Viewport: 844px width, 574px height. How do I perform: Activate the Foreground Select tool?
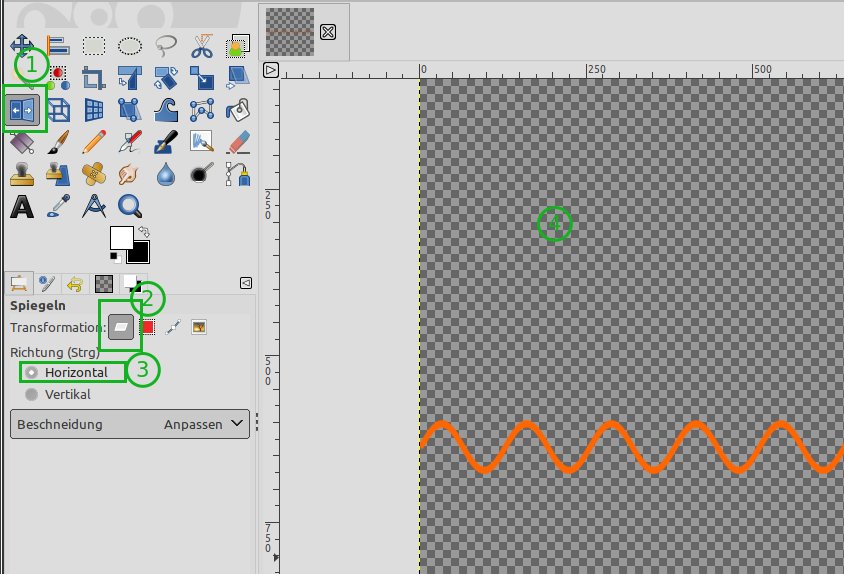tap(237, 46)
